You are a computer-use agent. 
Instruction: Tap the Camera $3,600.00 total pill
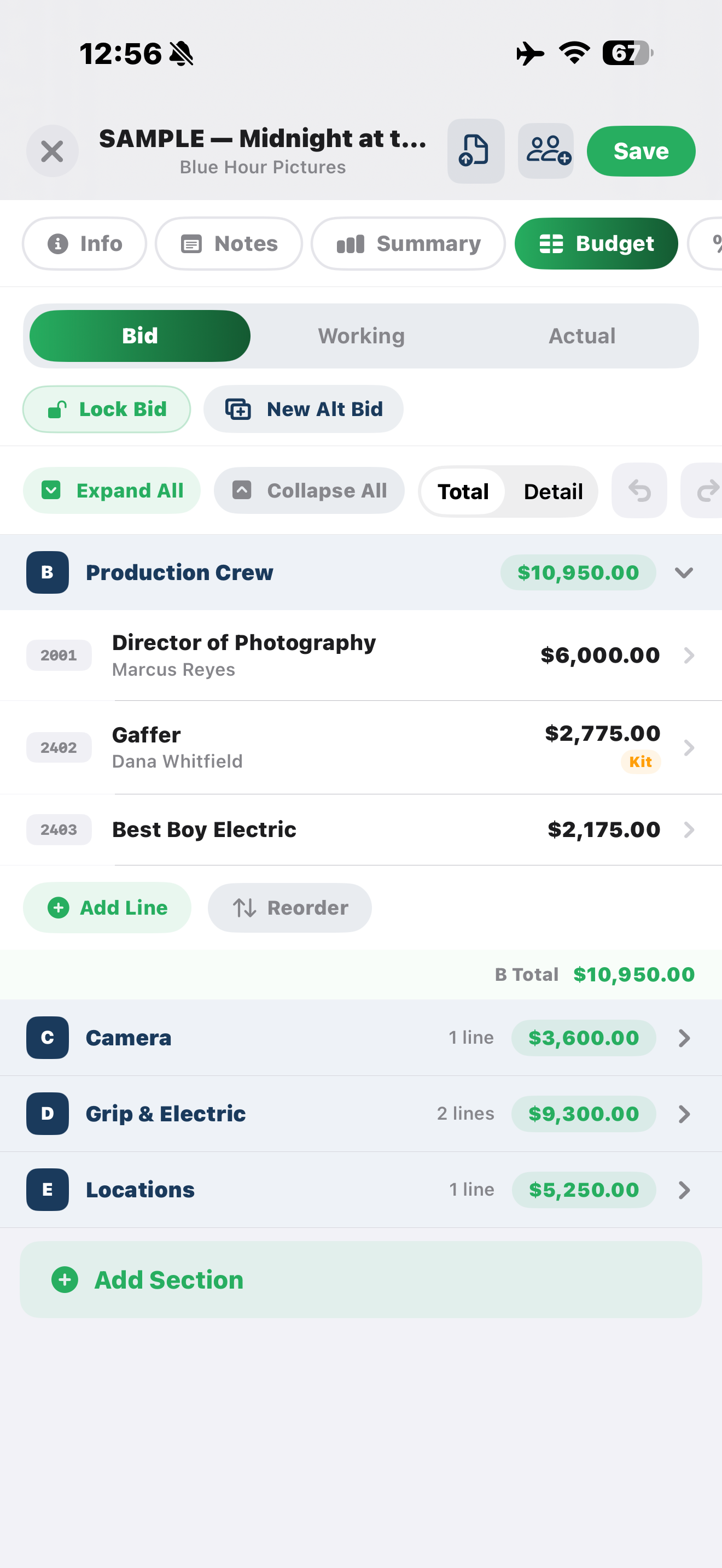583,1038
